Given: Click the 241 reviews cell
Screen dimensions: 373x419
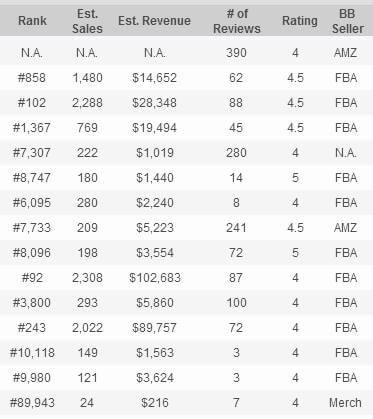Looking at the screenshot, I should (236, 228).
